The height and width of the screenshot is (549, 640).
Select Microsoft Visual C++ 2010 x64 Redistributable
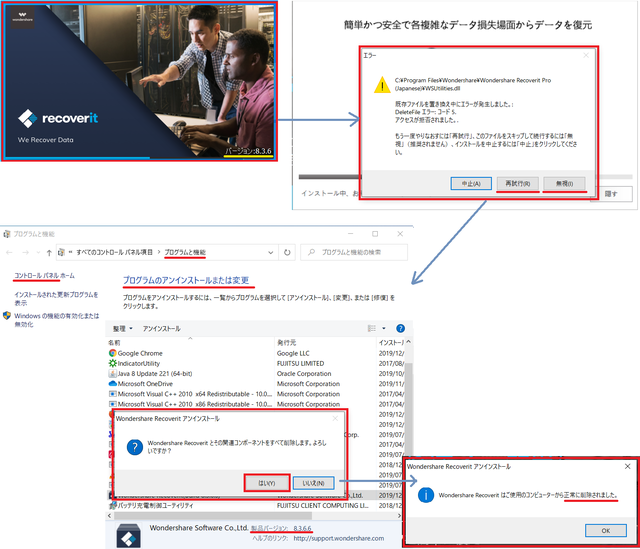pos(195,394)
